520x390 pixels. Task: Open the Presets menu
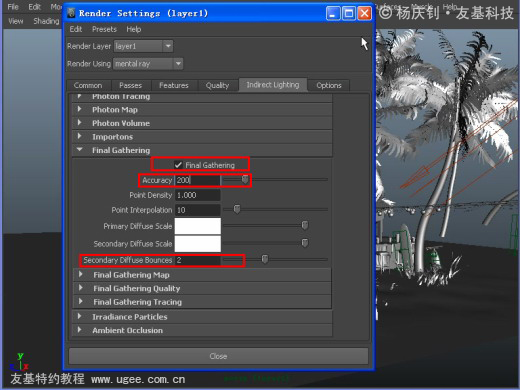(x=104, y=29)
